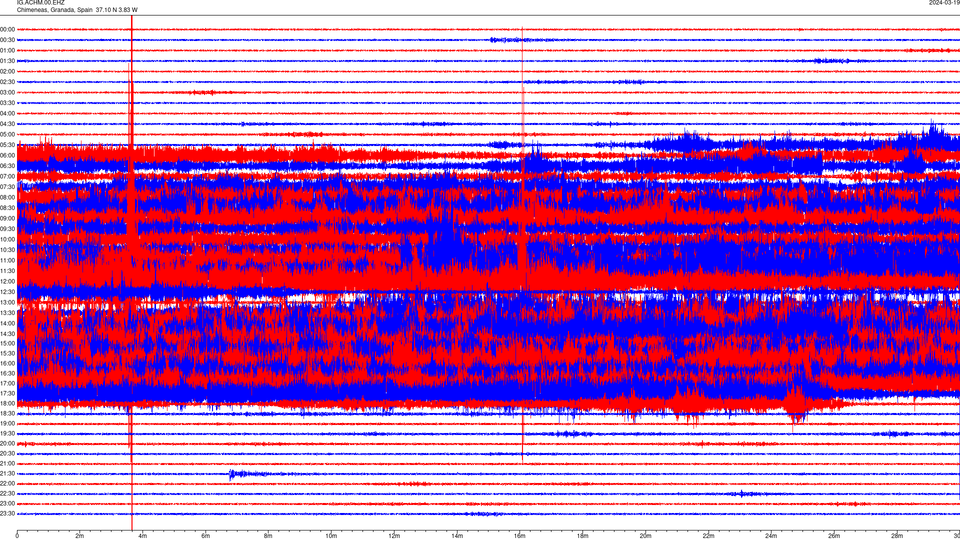
Task: Click the "05:30" time row label
Action: [7, 144]
